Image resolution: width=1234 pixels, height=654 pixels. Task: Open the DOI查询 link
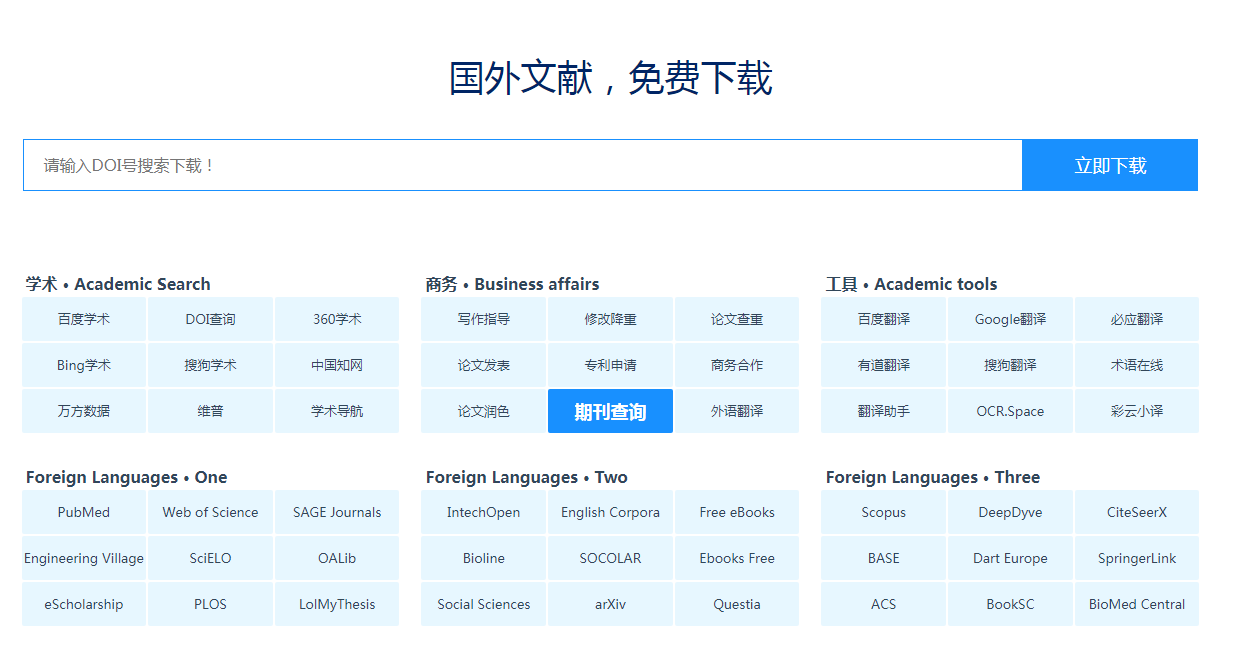pyautogui.click(x=210, y=319)
